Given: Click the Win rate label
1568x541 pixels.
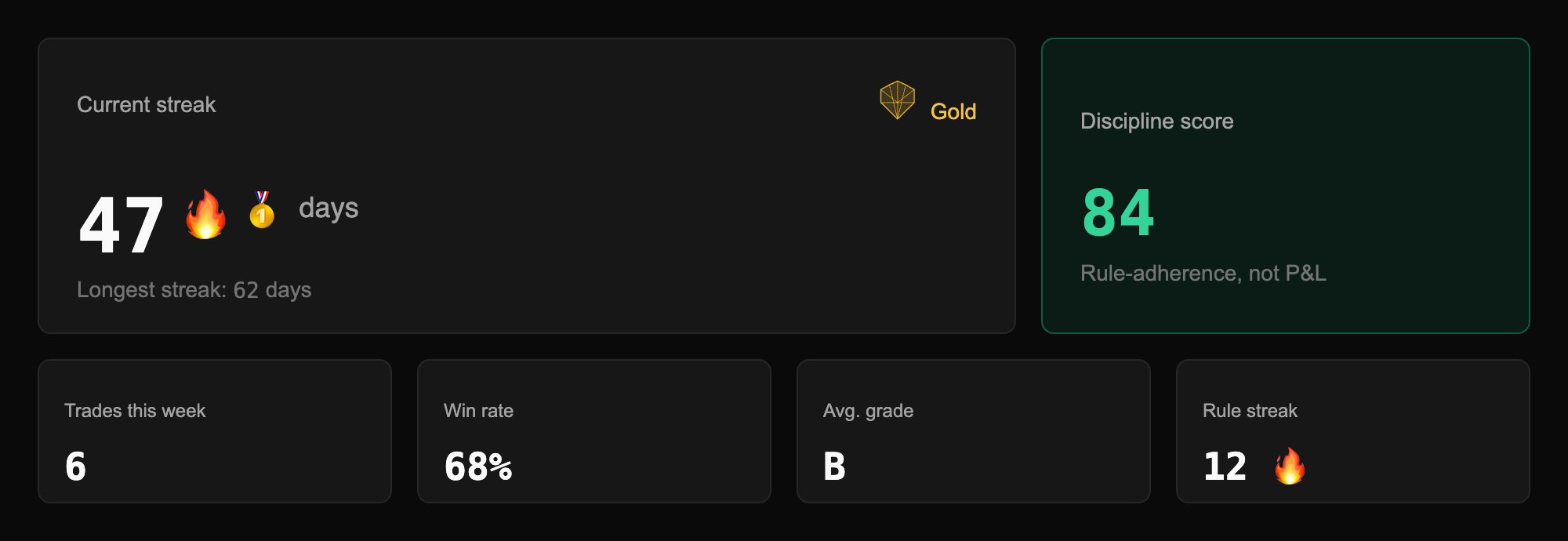Looking at the screenshot, I should click(x=478, y=411).
